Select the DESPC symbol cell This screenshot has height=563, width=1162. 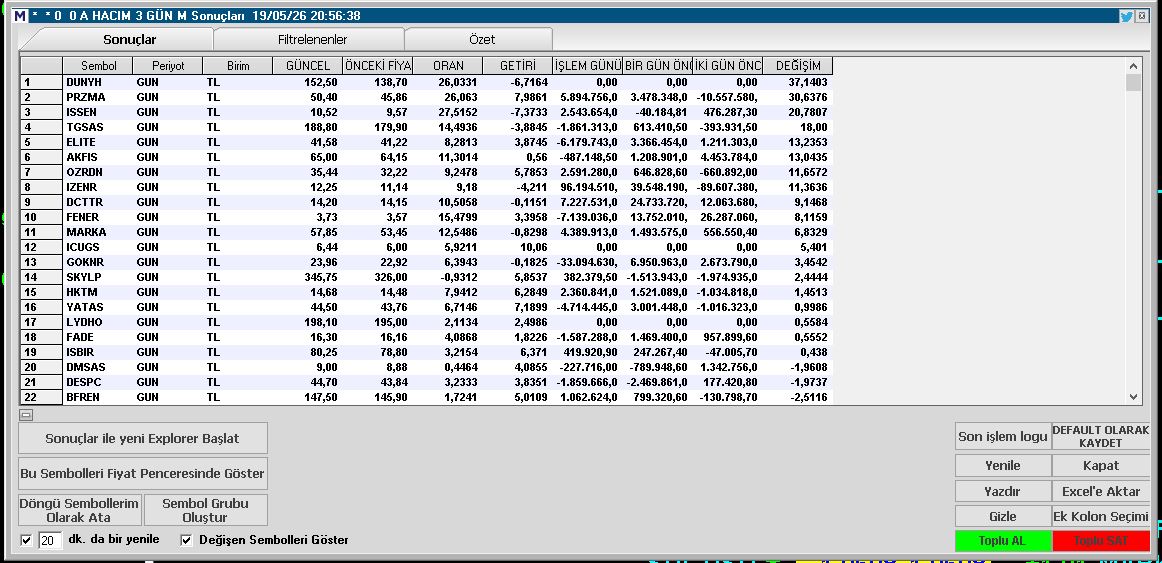tap(98, 382)
